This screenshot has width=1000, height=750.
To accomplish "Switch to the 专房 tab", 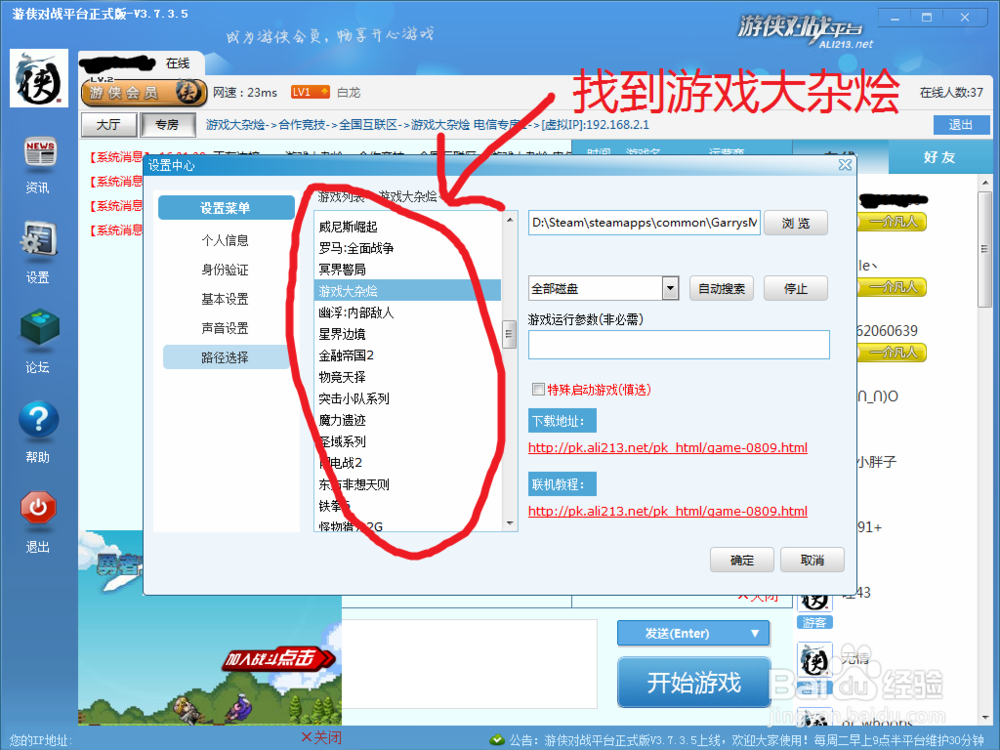I will 166,124.
